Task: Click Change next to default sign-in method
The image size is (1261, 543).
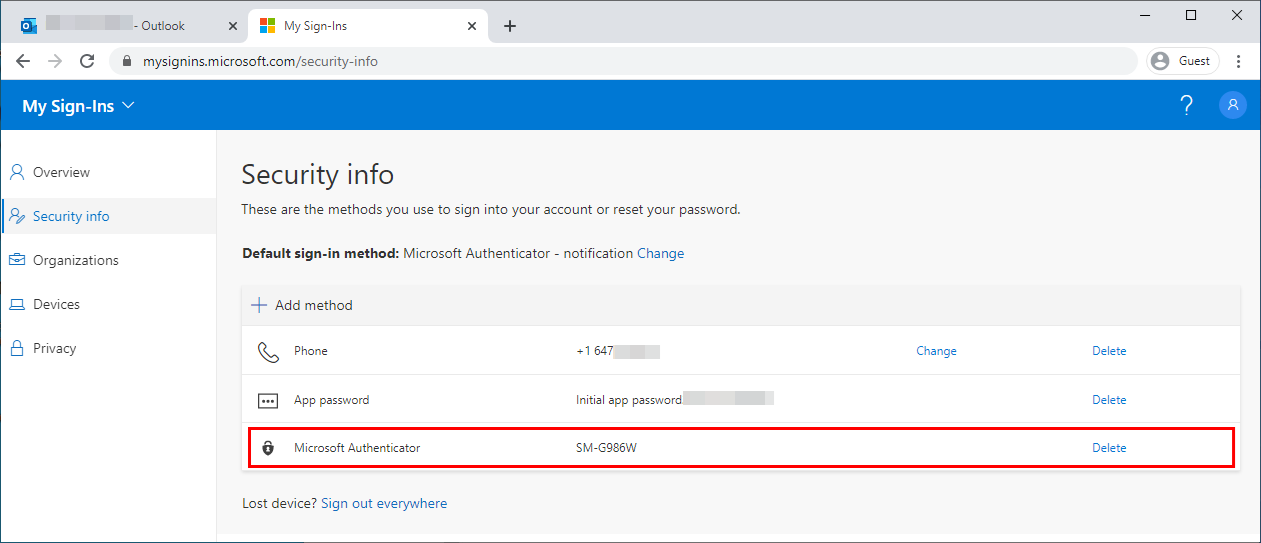Action: coord(660,253)
